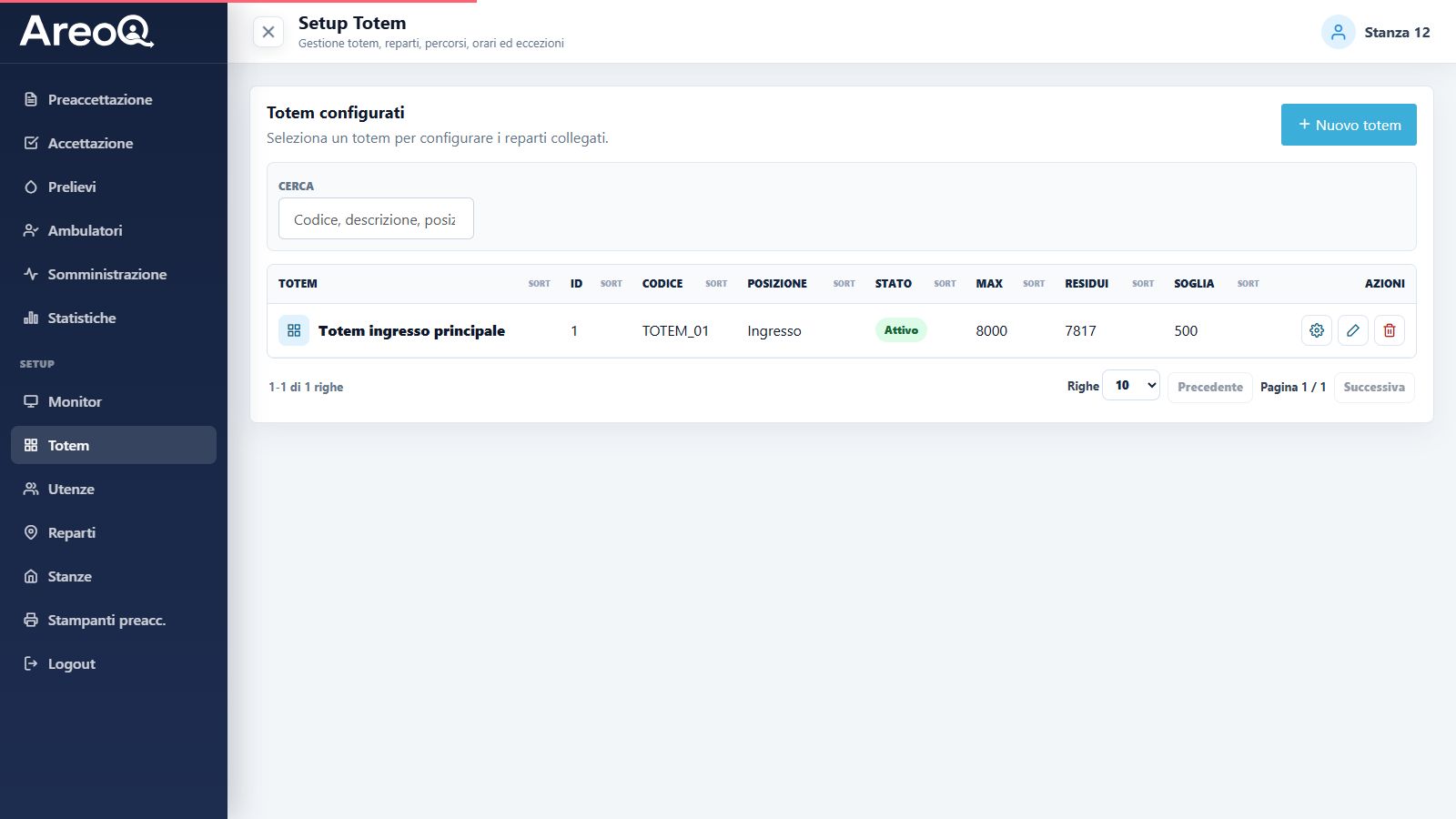Click the Precedente pagination button
This screenshot has width=1456, height=819.
[1210, 387]
